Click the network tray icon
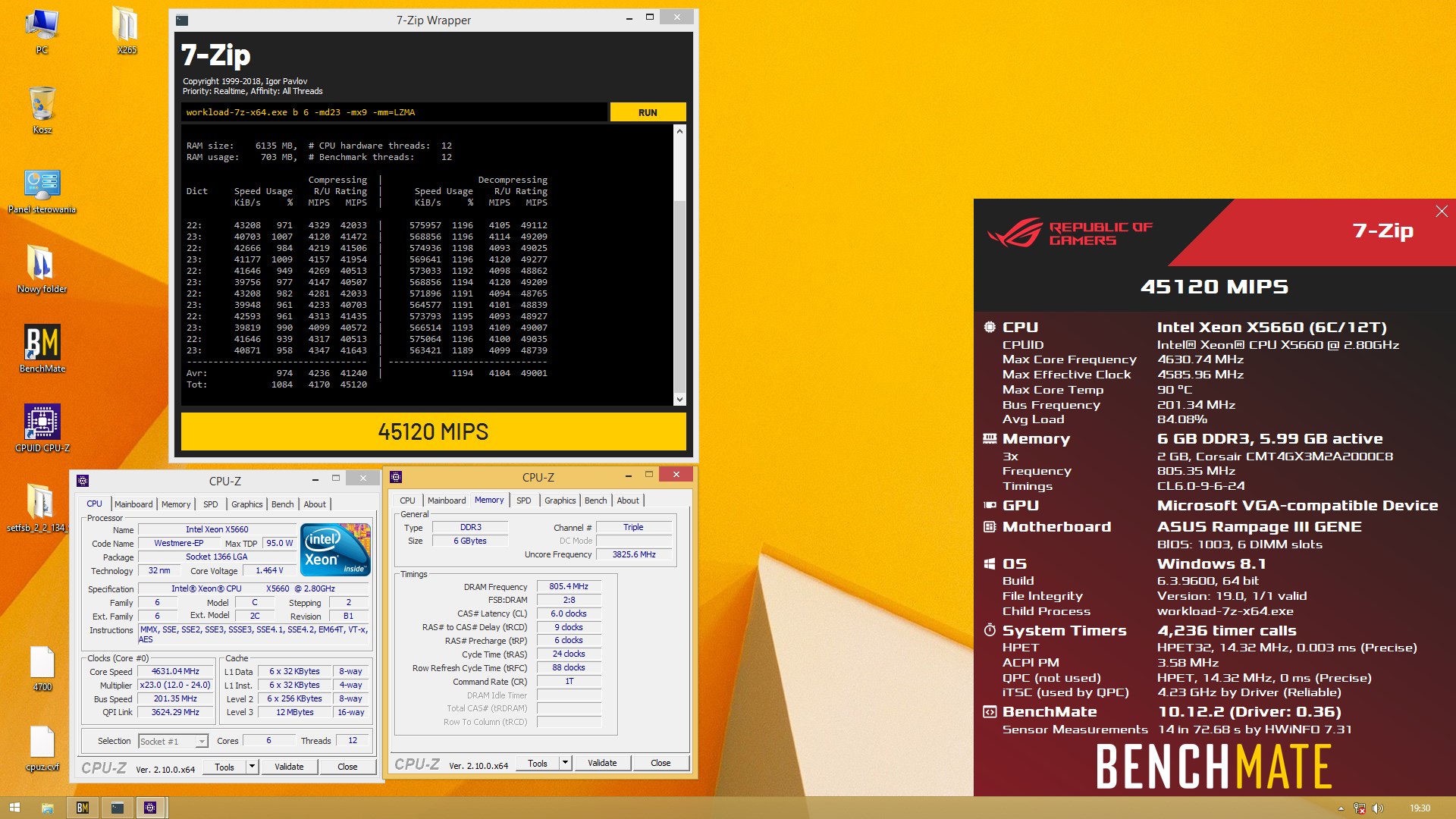 click(1359, 808)
